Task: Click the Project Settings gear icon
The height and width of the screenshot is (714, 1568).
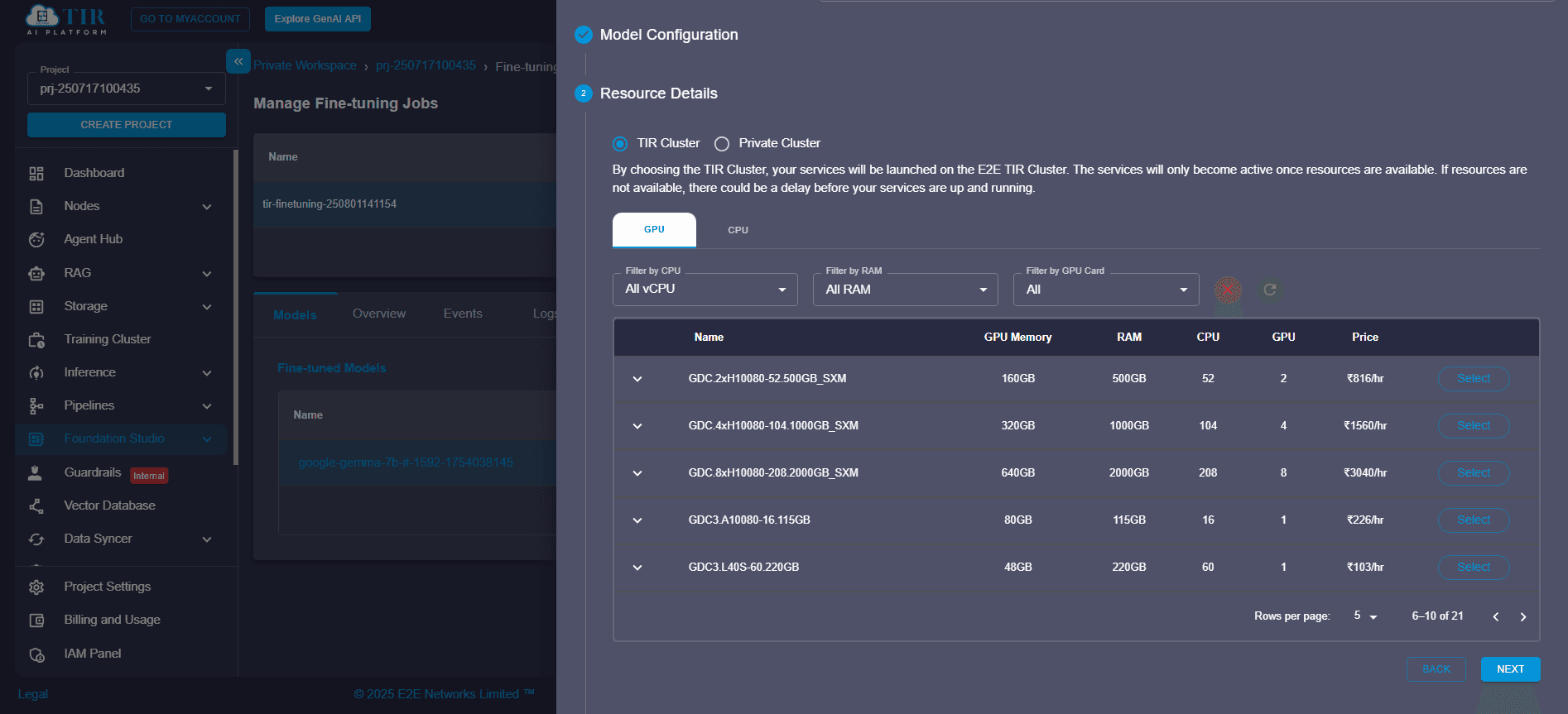Action: 36,587
